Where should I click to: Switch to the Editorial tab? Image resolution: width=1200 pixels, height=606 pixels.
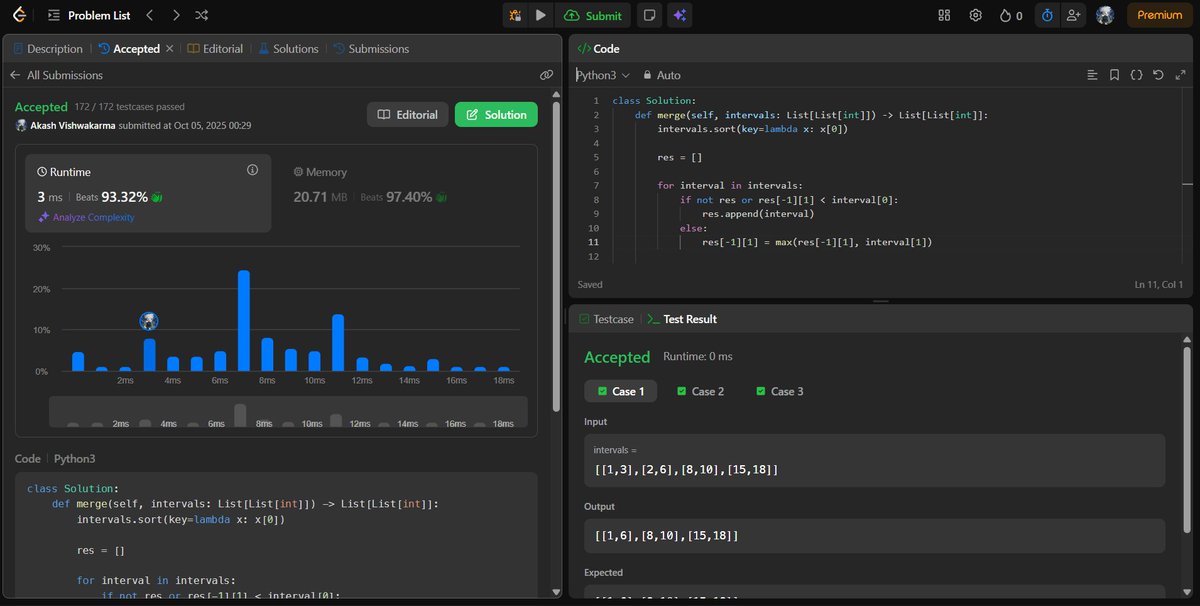click(x=215, y=48)
